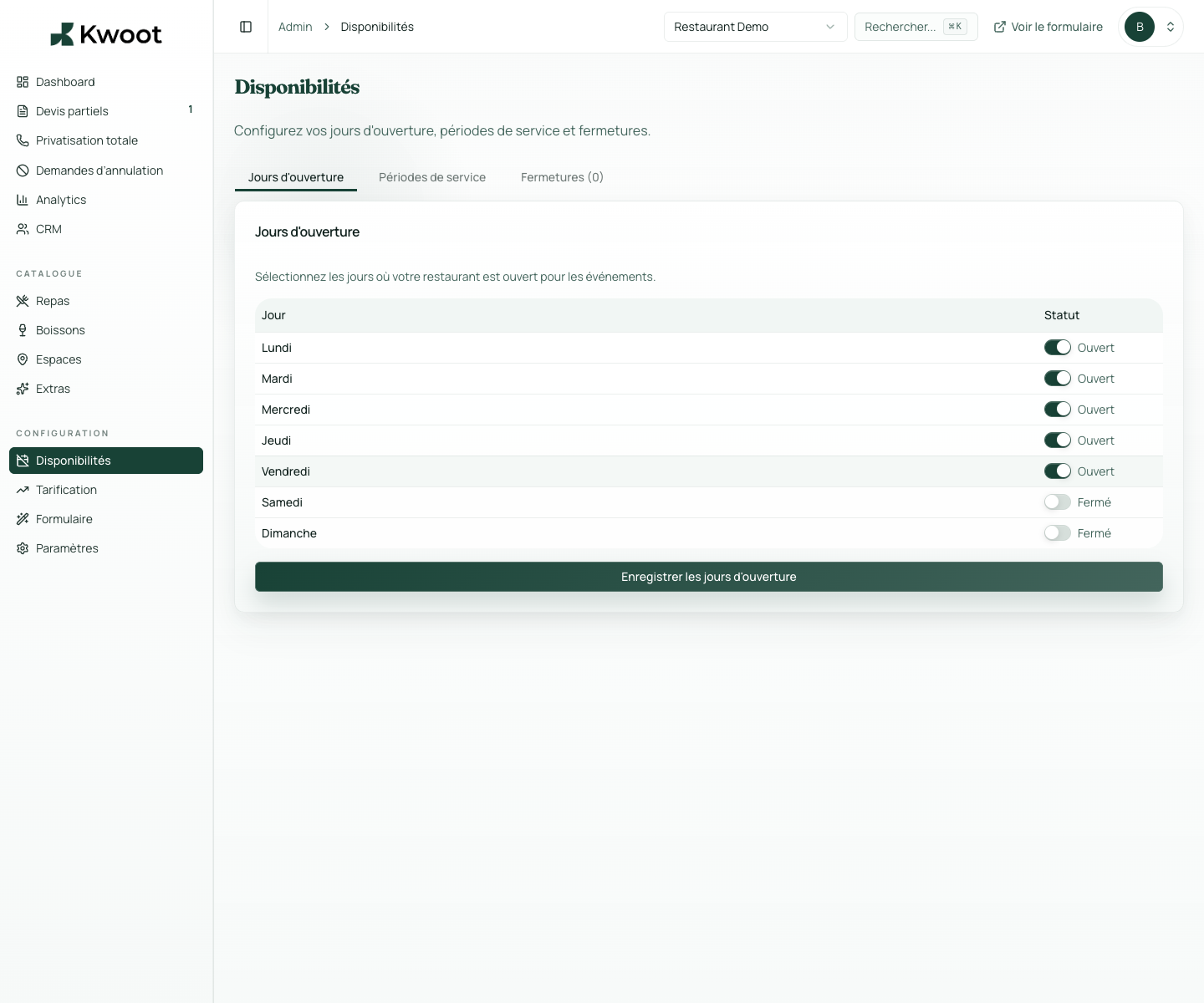Click the Admin breadcrumb link
Image resolution: width=1204 pixels, height=1003 pixels.
click(x=295, y=27)
